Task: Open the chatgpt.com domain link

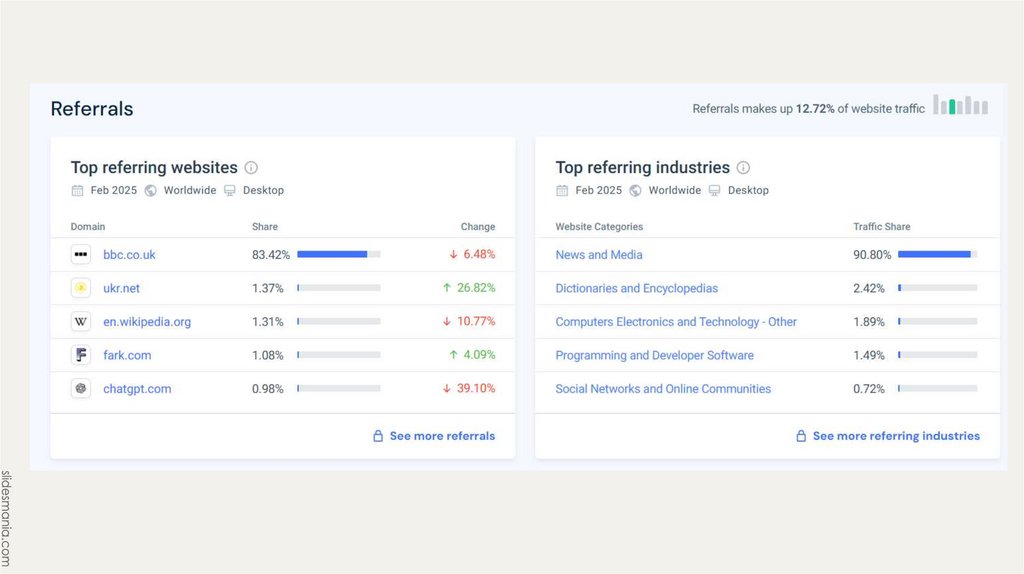Action: click(137, 389)
